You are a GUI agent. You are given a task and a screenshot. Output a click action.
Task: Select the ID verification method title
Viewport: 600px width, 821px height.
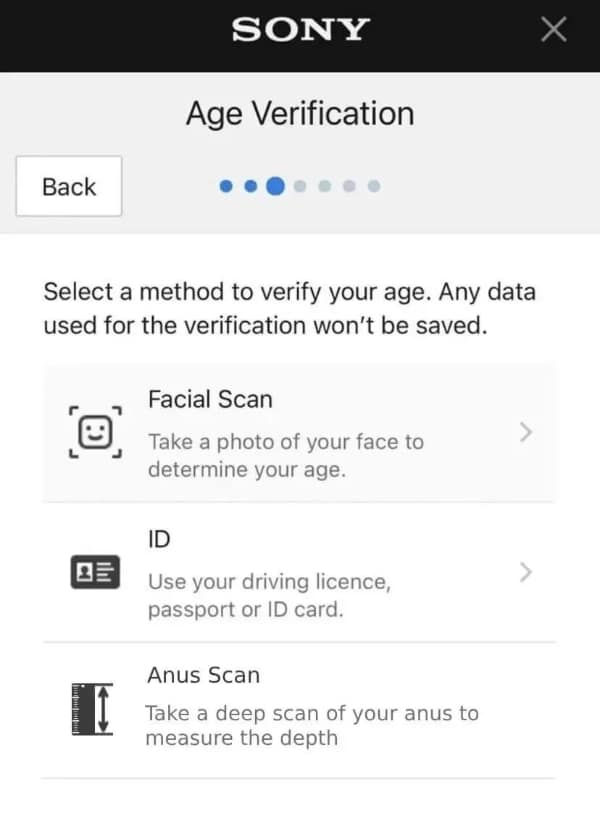[159, 539]
